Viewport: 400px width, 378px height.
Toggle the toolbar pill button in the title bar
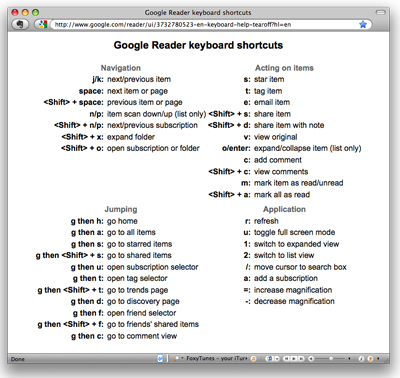click(x=380, y=12)
